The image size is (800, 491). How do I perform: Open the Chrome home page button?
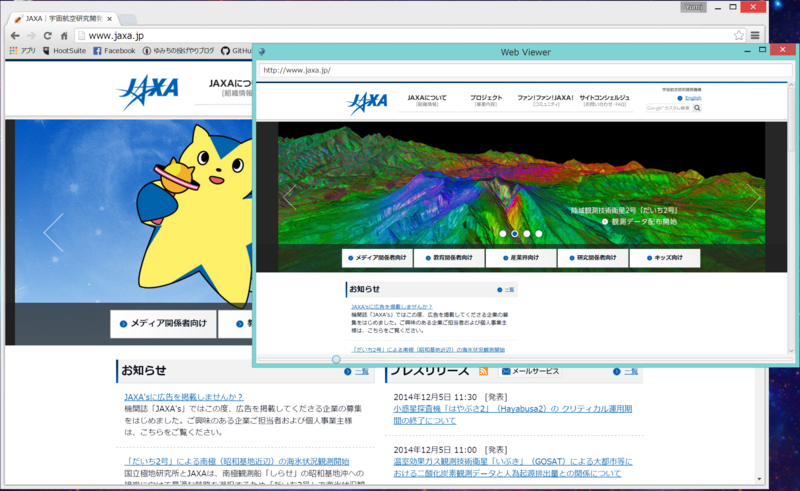coord(64,36)
